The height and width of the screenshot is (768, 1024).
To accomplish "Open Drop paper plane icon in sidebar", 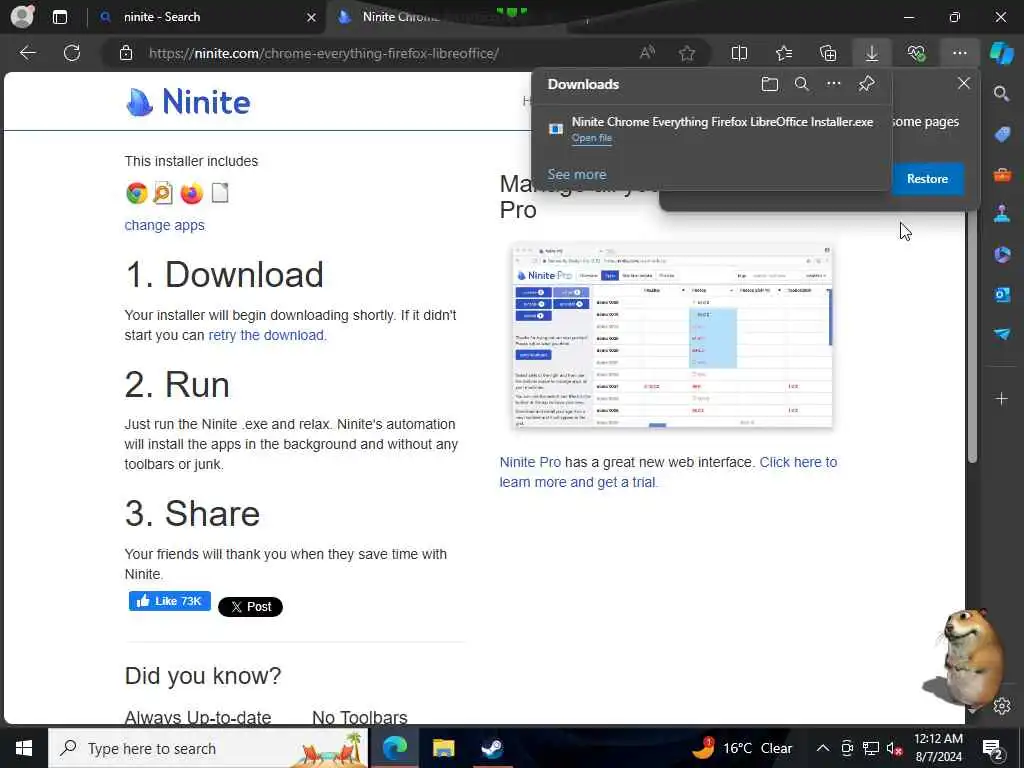I will tap(1002, 334).
